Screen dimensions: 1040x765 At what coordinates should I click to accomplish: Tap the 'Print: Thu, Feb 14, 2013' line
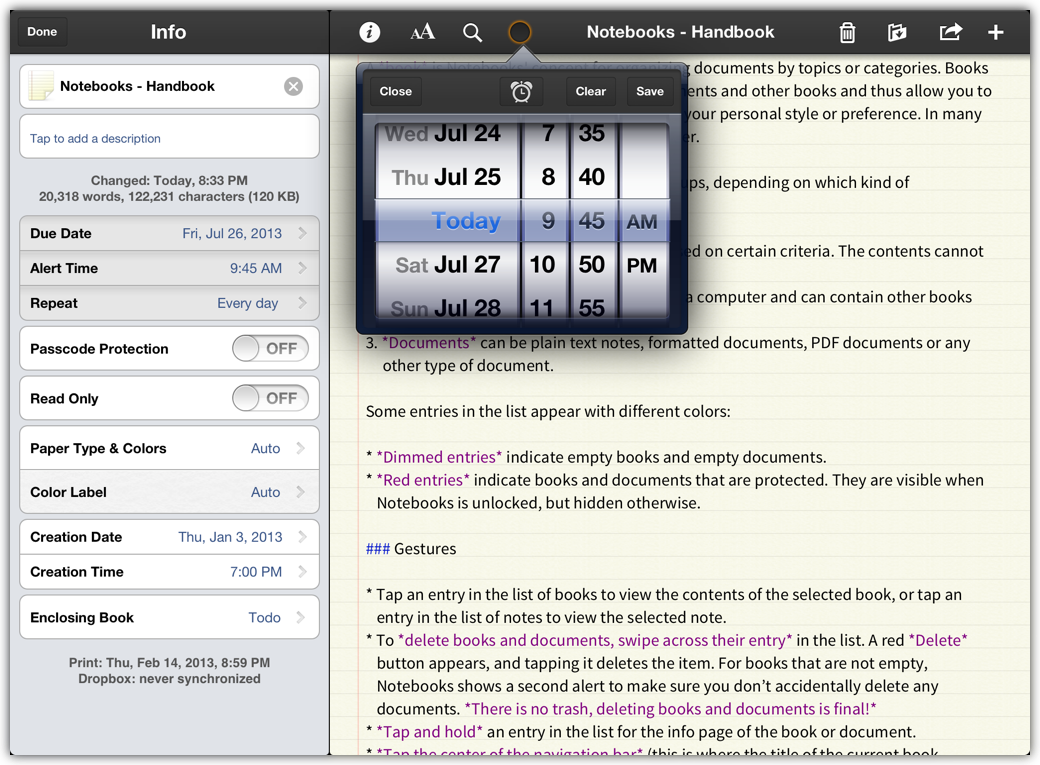(169, 663)
